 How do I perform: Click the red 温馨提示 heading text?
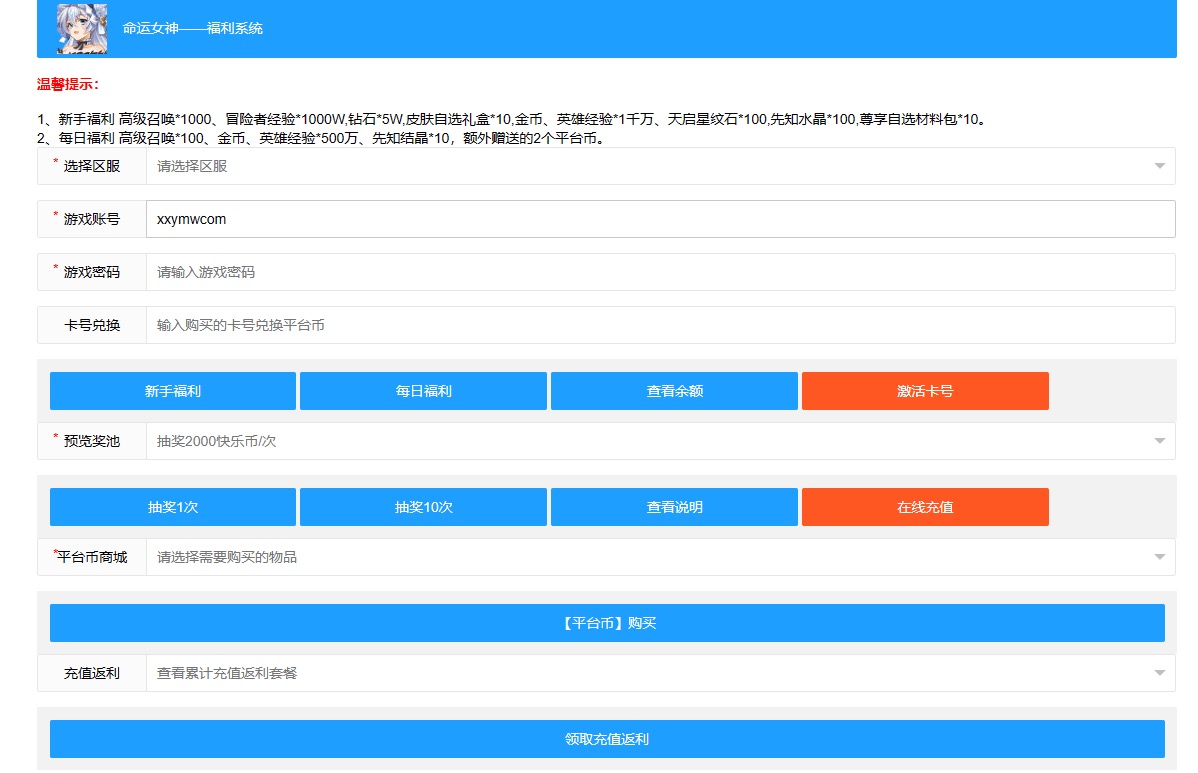click(68, 84)
